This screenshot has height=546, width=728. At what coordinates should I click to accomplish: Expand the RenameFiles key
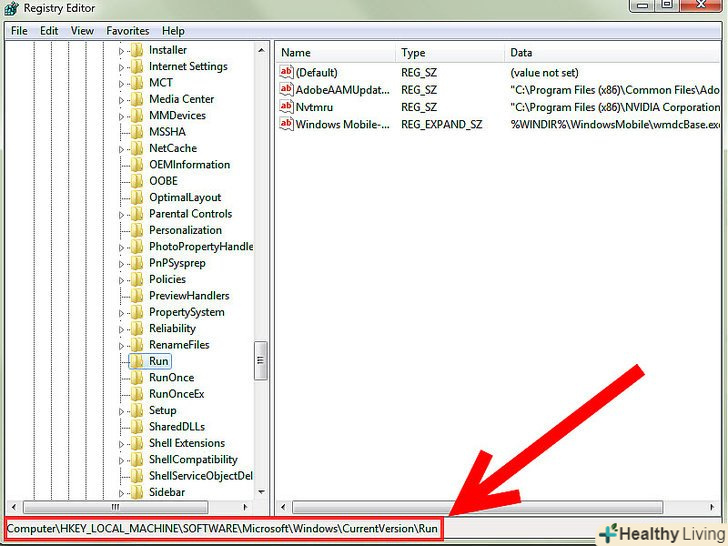(x=121, y=345)
